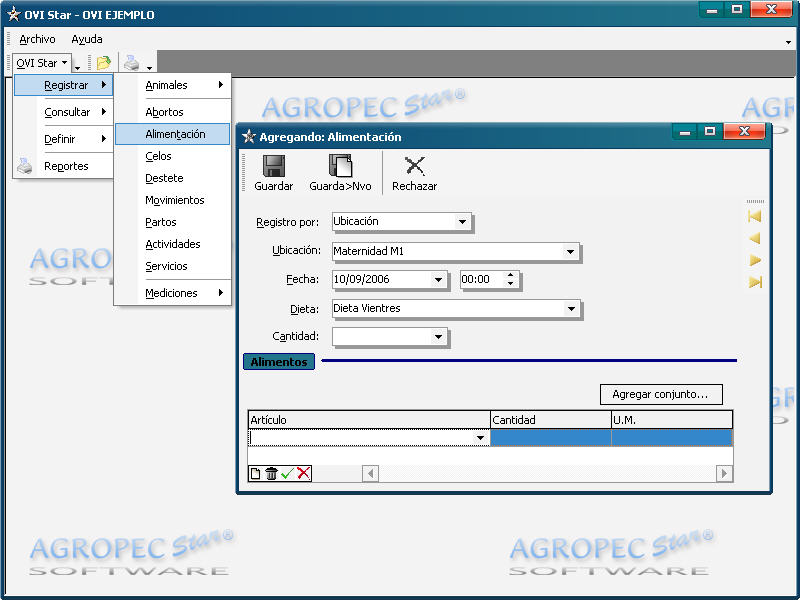
Task: Select Reportes menu item
Action: click(x=63, y=166)
